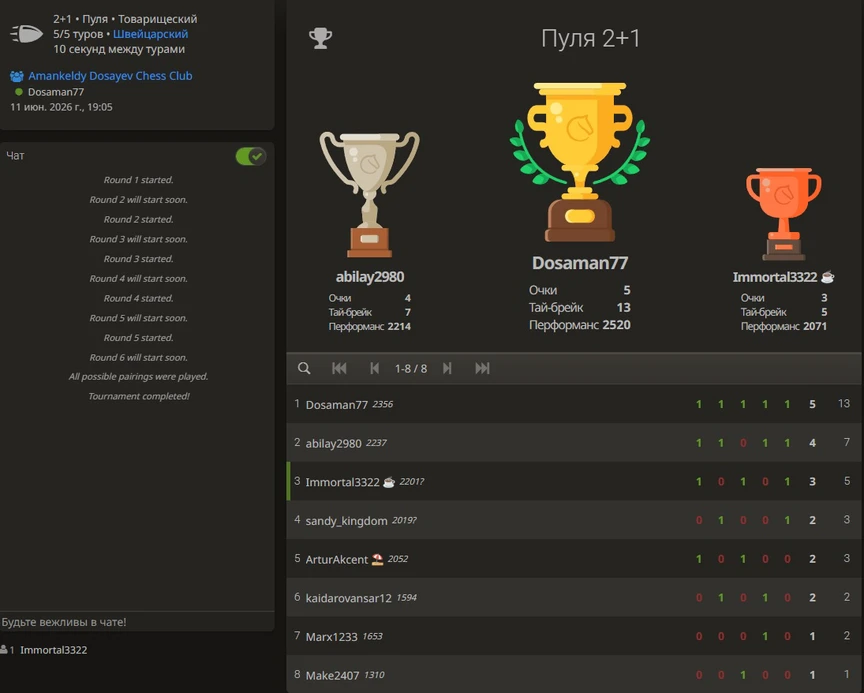
Task: Click the Round 6 will start soon message
Action: point(138,358)
